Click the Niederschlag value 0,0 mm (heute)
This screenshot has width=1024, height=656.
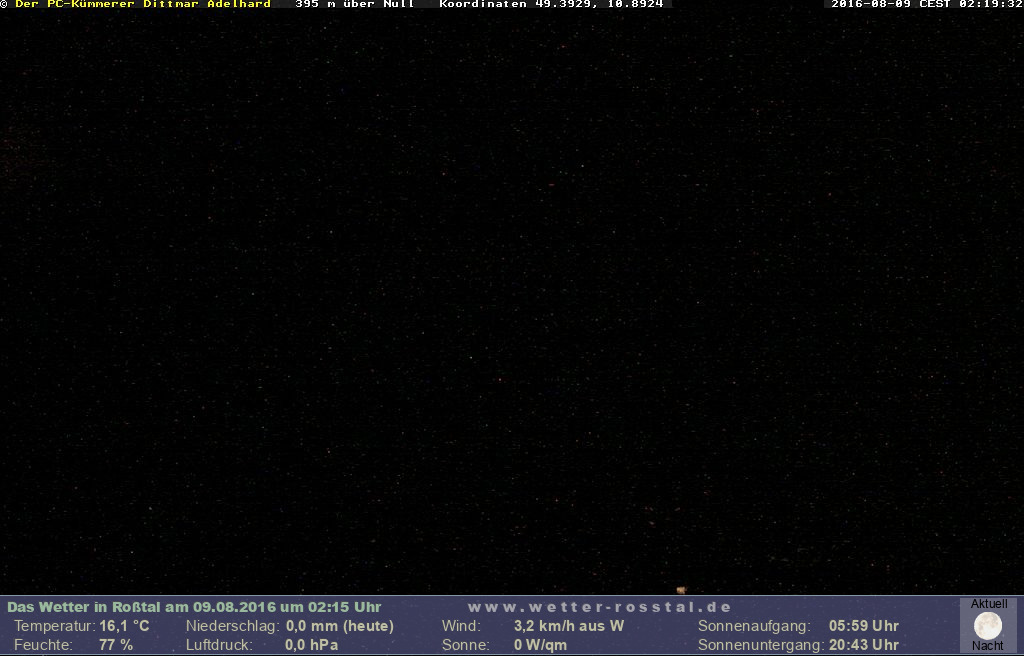(x=340, y=626)
